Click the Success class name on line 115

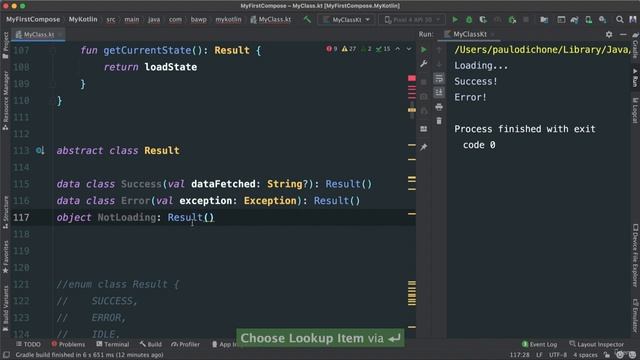141,184
